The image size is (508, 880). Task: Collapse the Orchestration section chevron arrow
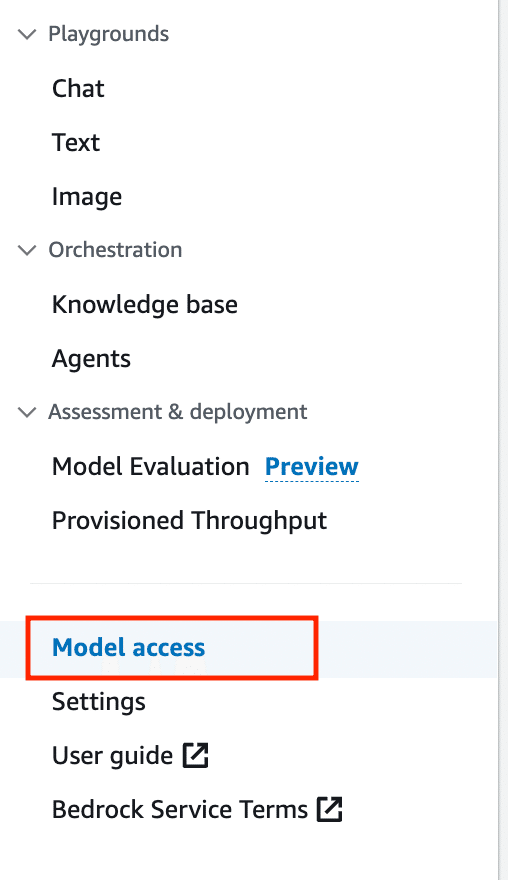[27, 250]
